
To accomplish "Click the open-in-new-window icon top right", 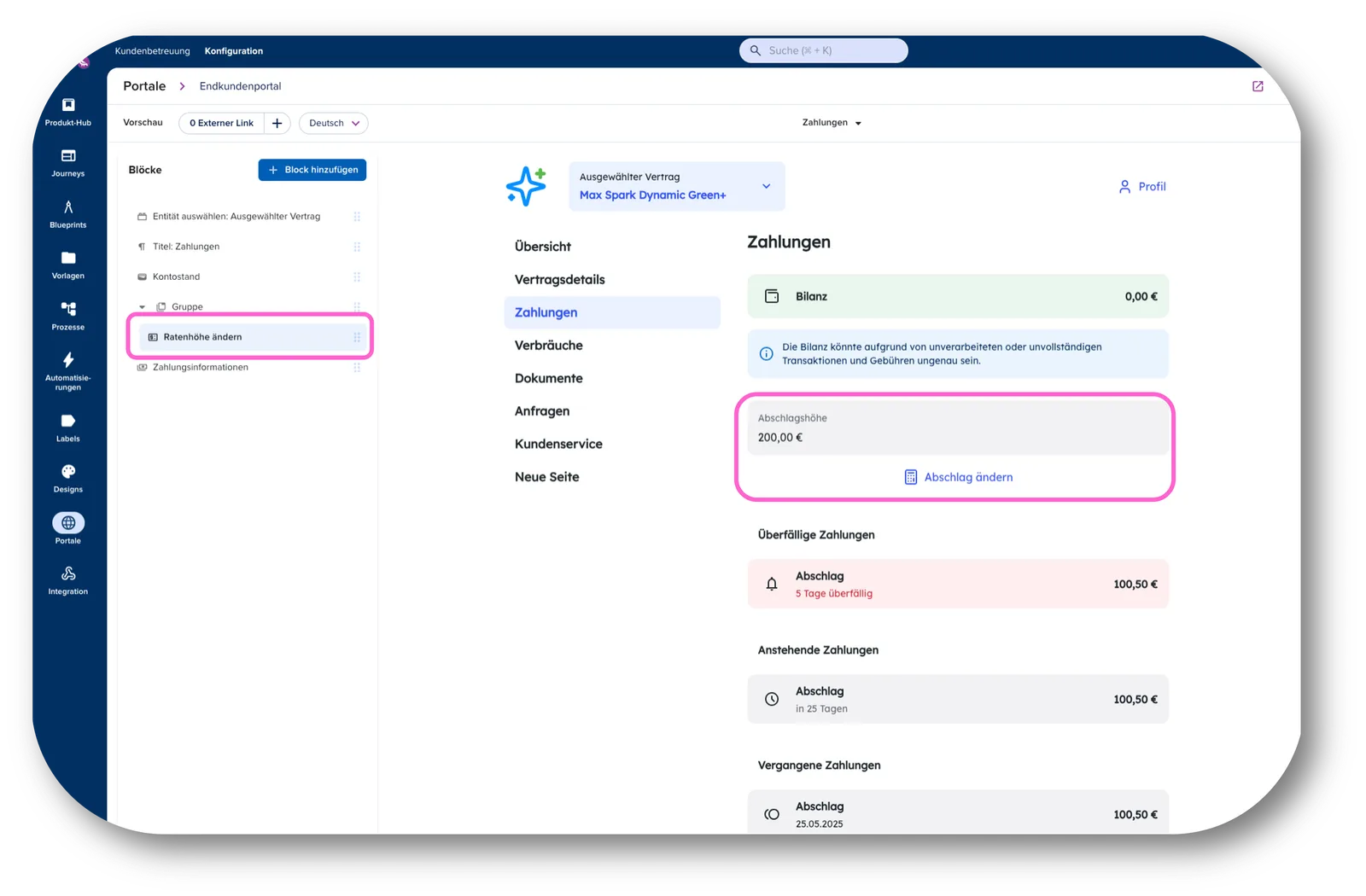I will point(1258,86).
